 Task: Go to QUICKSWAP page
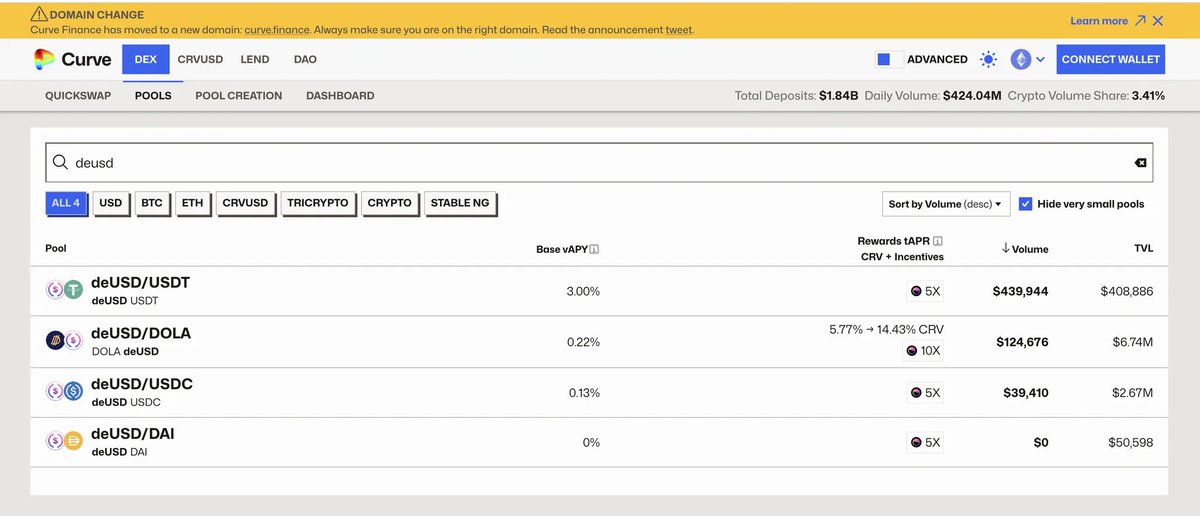[78, 96]
